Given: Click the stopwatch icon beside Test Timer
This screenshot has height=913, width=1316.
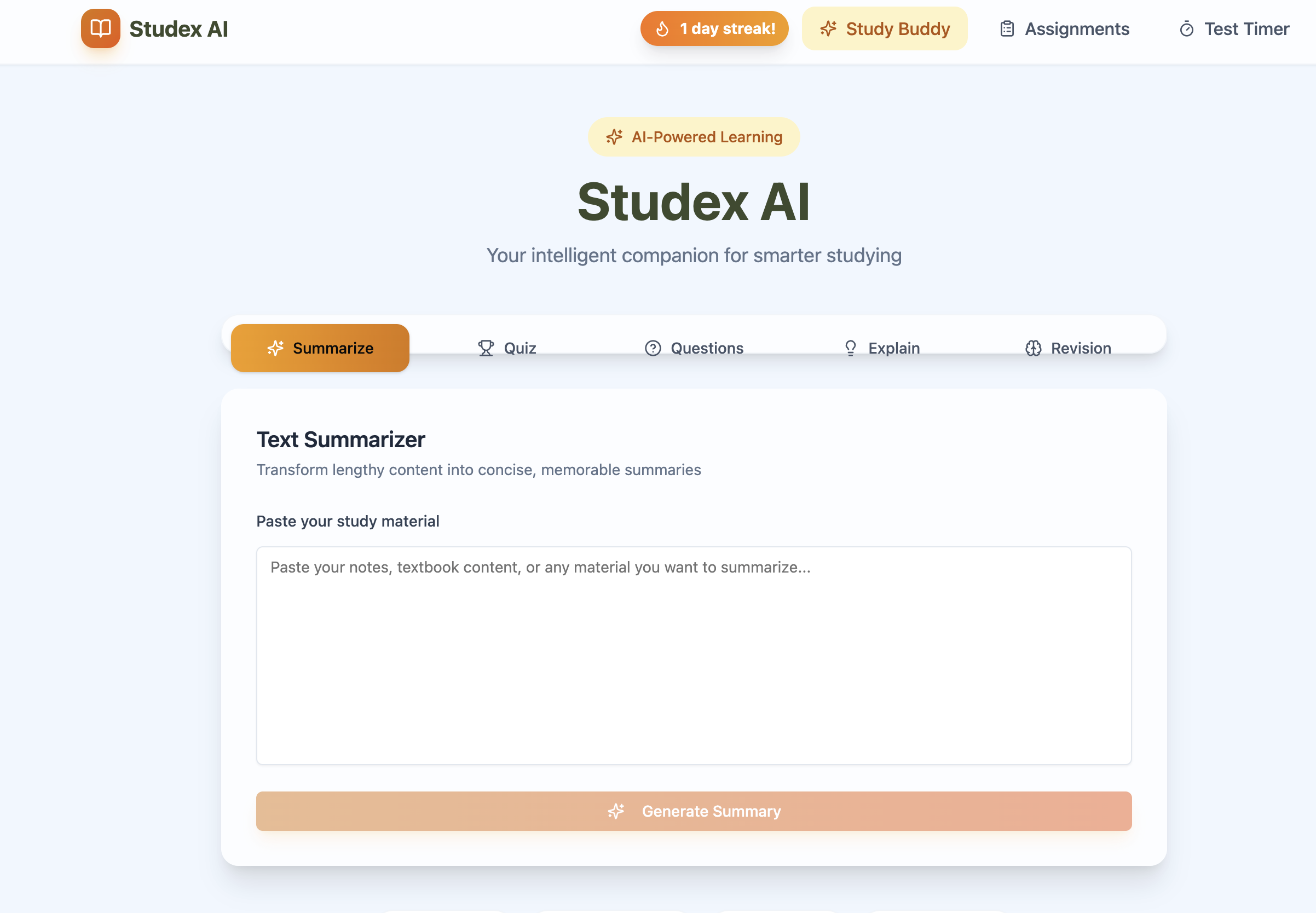Looking at the screenshot, I should 1186,28.
